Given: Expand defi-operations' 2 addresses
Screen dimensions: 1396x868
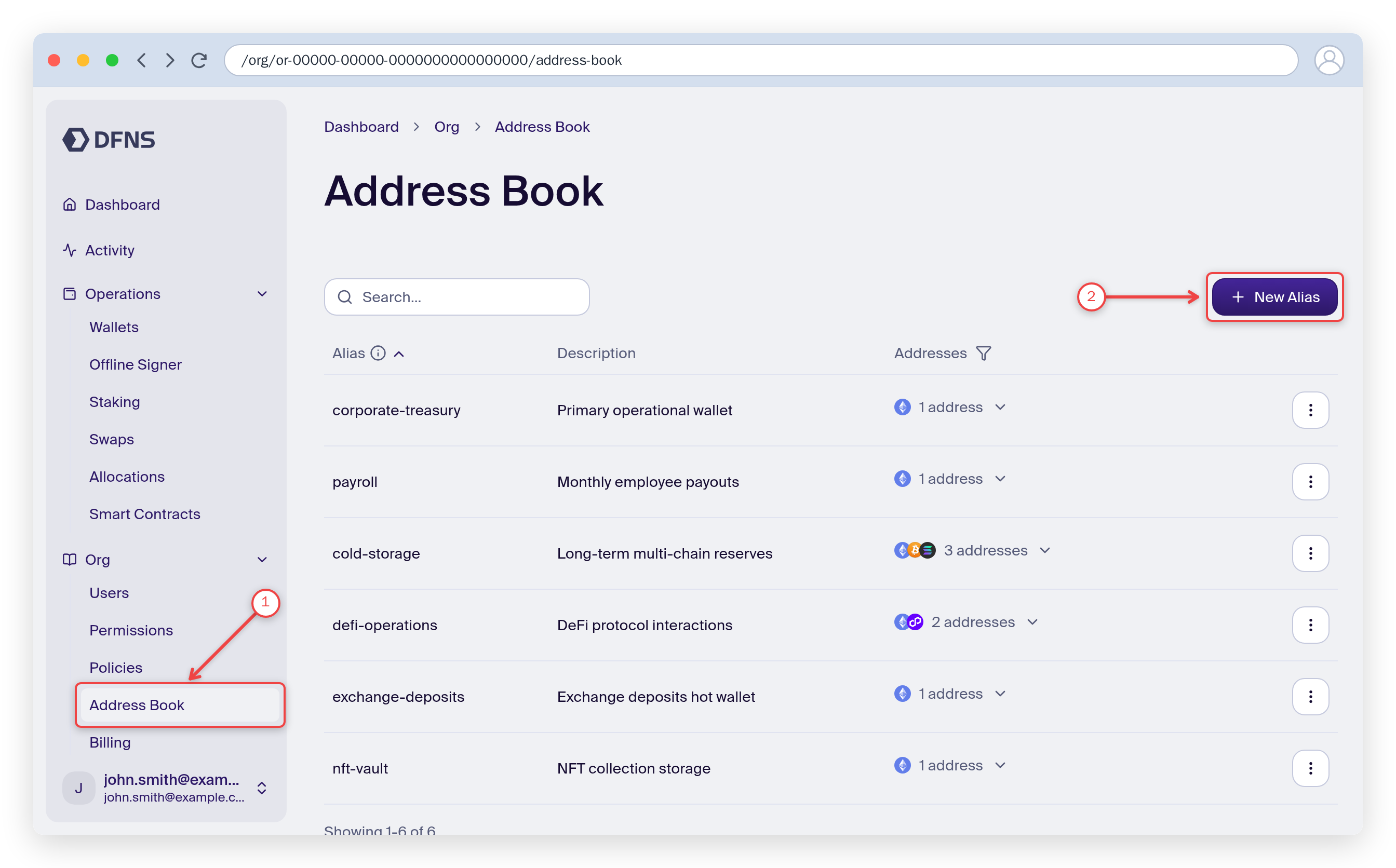Looking at the screenshot, I should tap(1032, 622).
